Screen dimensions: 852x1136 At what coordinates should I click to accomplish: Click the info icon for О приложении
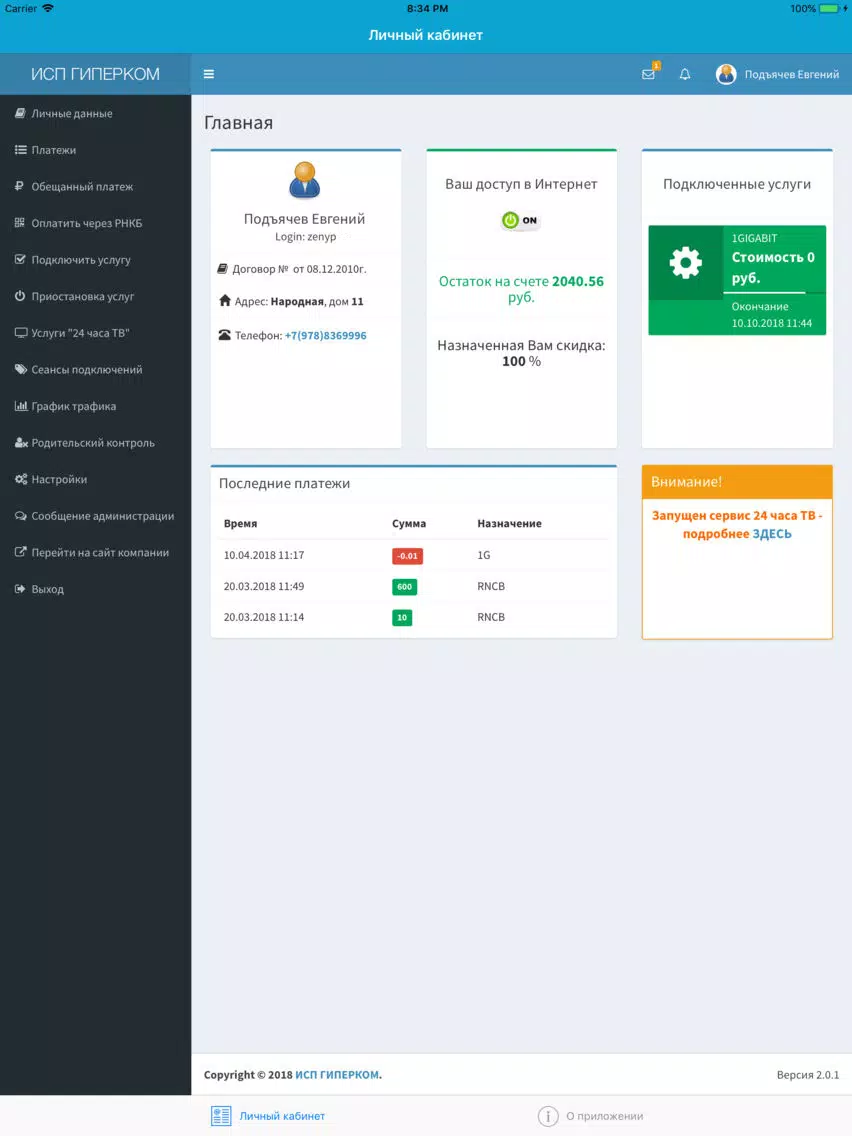point(548,1116)
